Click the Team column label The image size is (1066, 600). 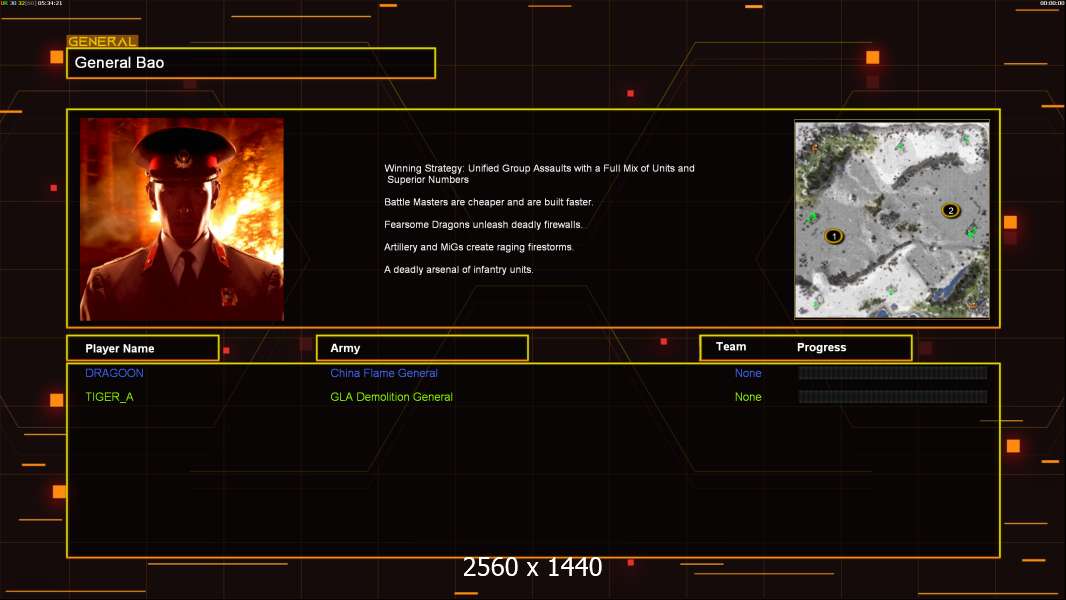click(731, 347)
